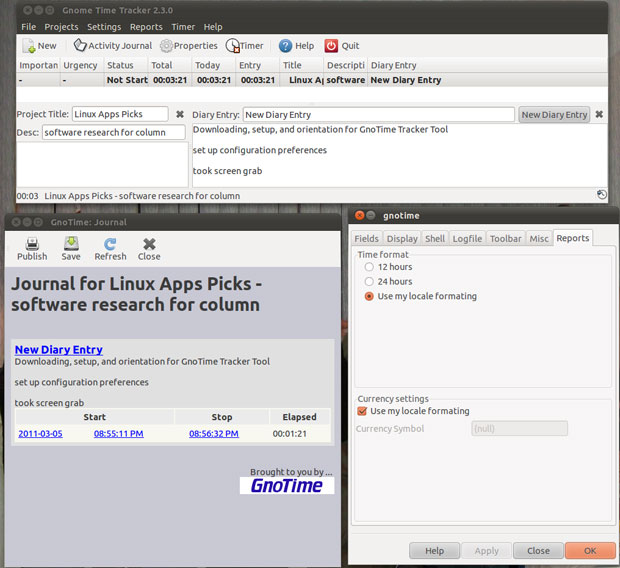
Task: Toggle the Timer toolbar icon
Action: tap(232, 45)
